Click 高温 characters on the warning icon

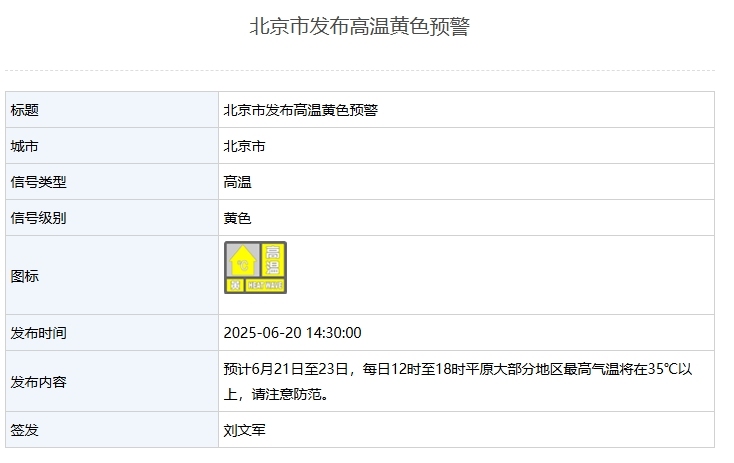pos(272,260)
